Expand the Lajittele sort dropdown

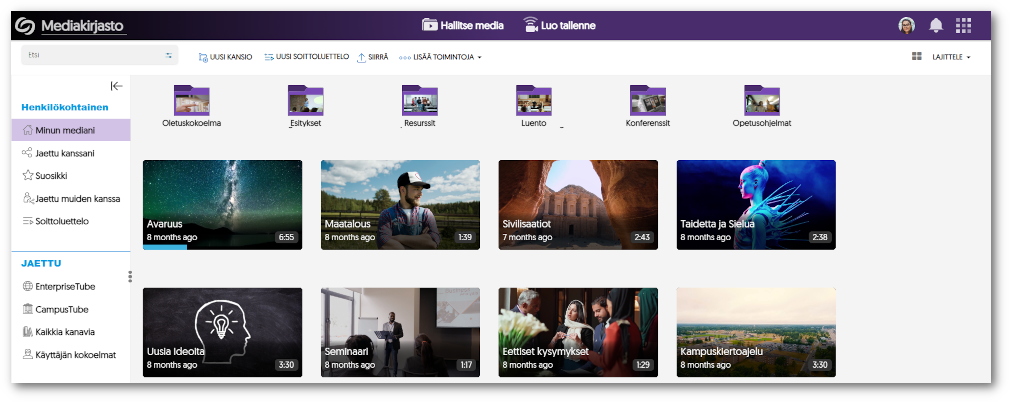point(951,57)
